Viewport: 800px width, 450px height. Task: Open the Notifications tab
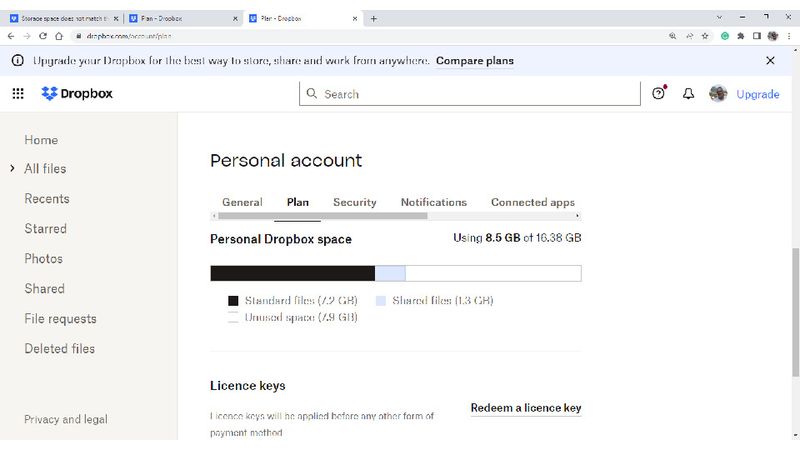[434, 202]
